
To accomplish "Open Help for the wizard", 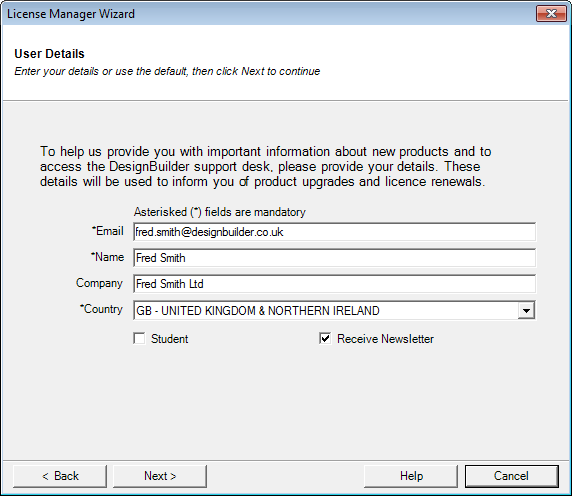I will point(411,476).
